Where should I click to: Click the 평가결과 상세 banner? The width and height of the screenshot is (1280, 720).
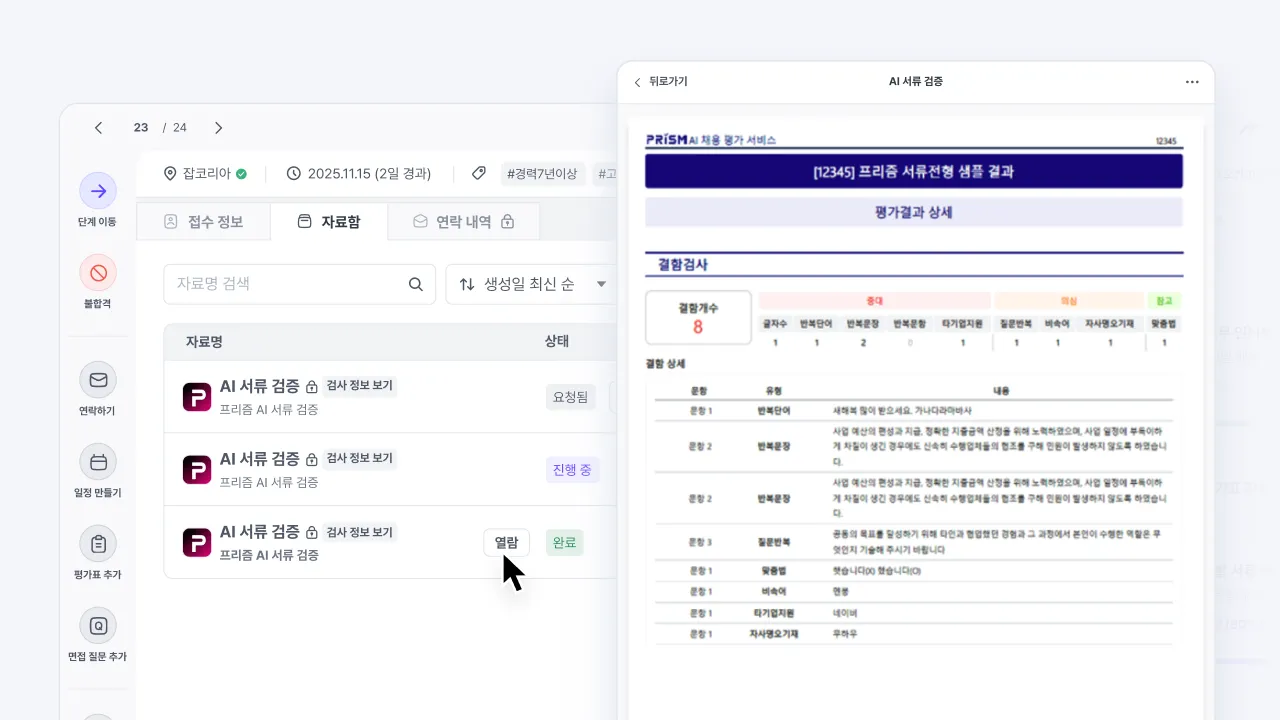(914, 212)
